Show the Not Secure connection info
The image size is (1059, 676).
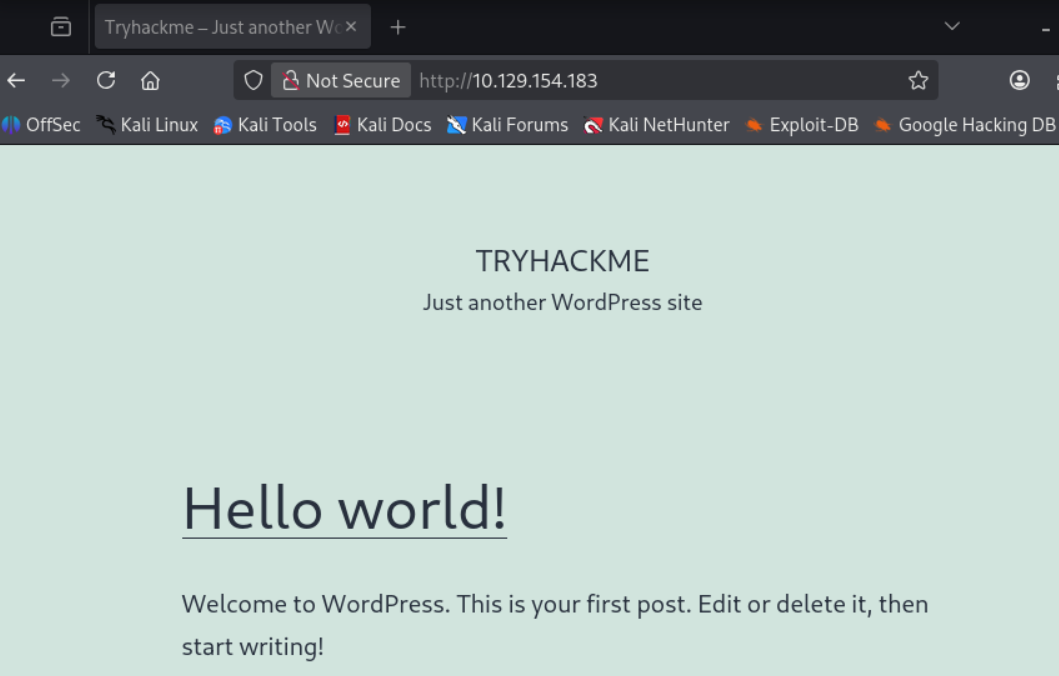[x=341, y=81]
